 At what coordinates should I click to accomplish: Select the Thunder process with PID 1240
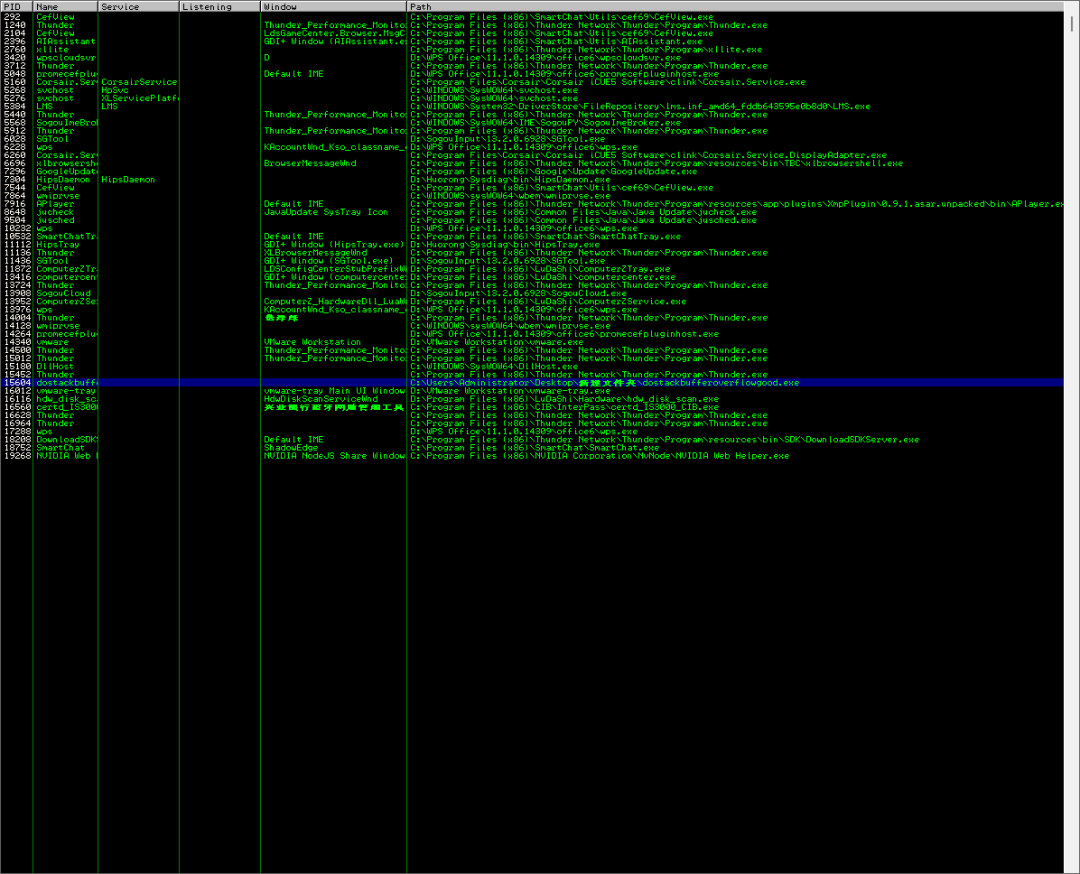point(532,25)
